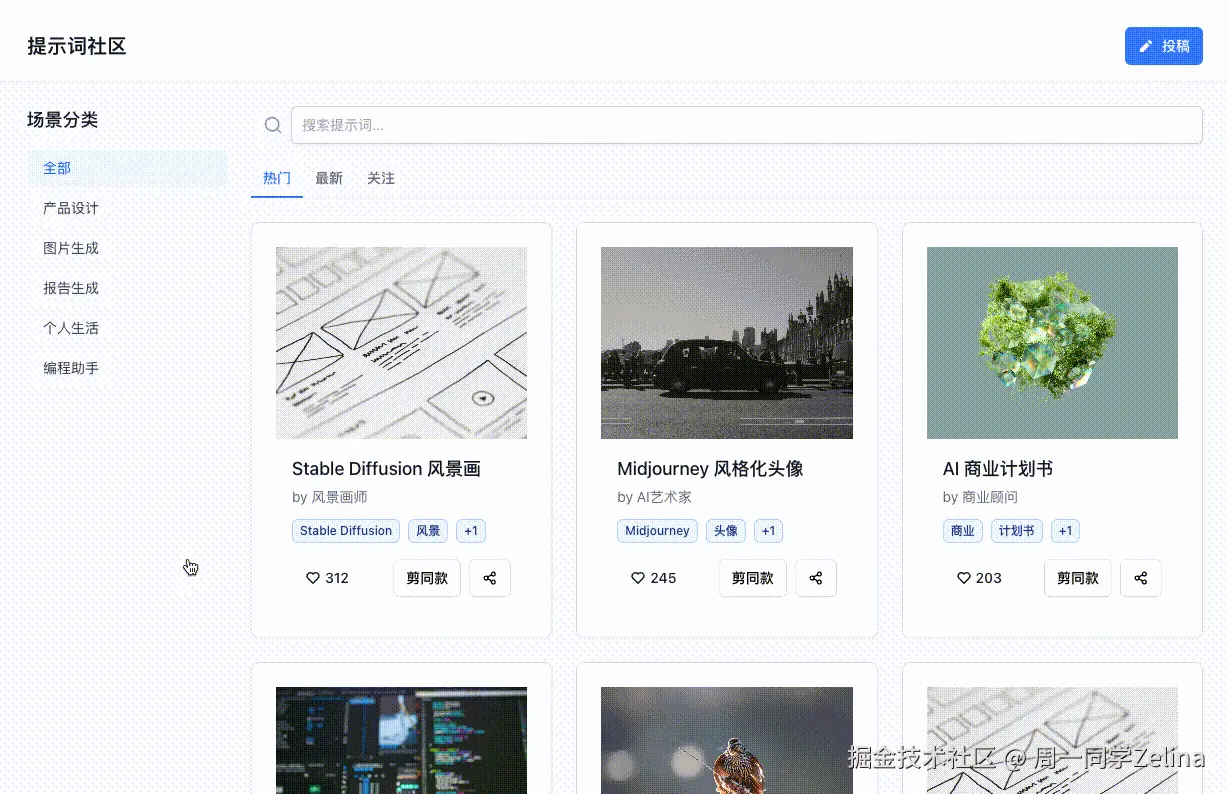
Task: Open the 关注 tab
Action: coord(381,178)
